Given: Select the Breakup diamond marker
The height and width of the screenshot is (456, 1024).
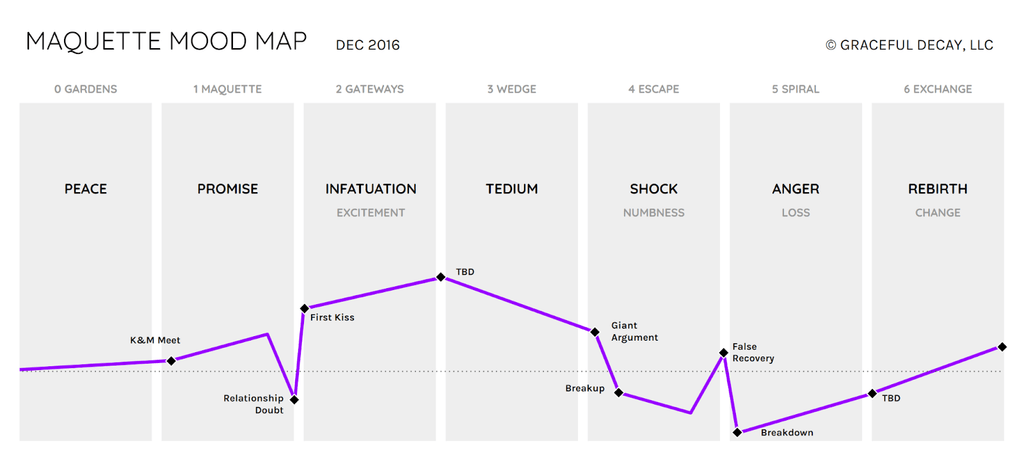Looking at the screenshot, I should (619, 393).
